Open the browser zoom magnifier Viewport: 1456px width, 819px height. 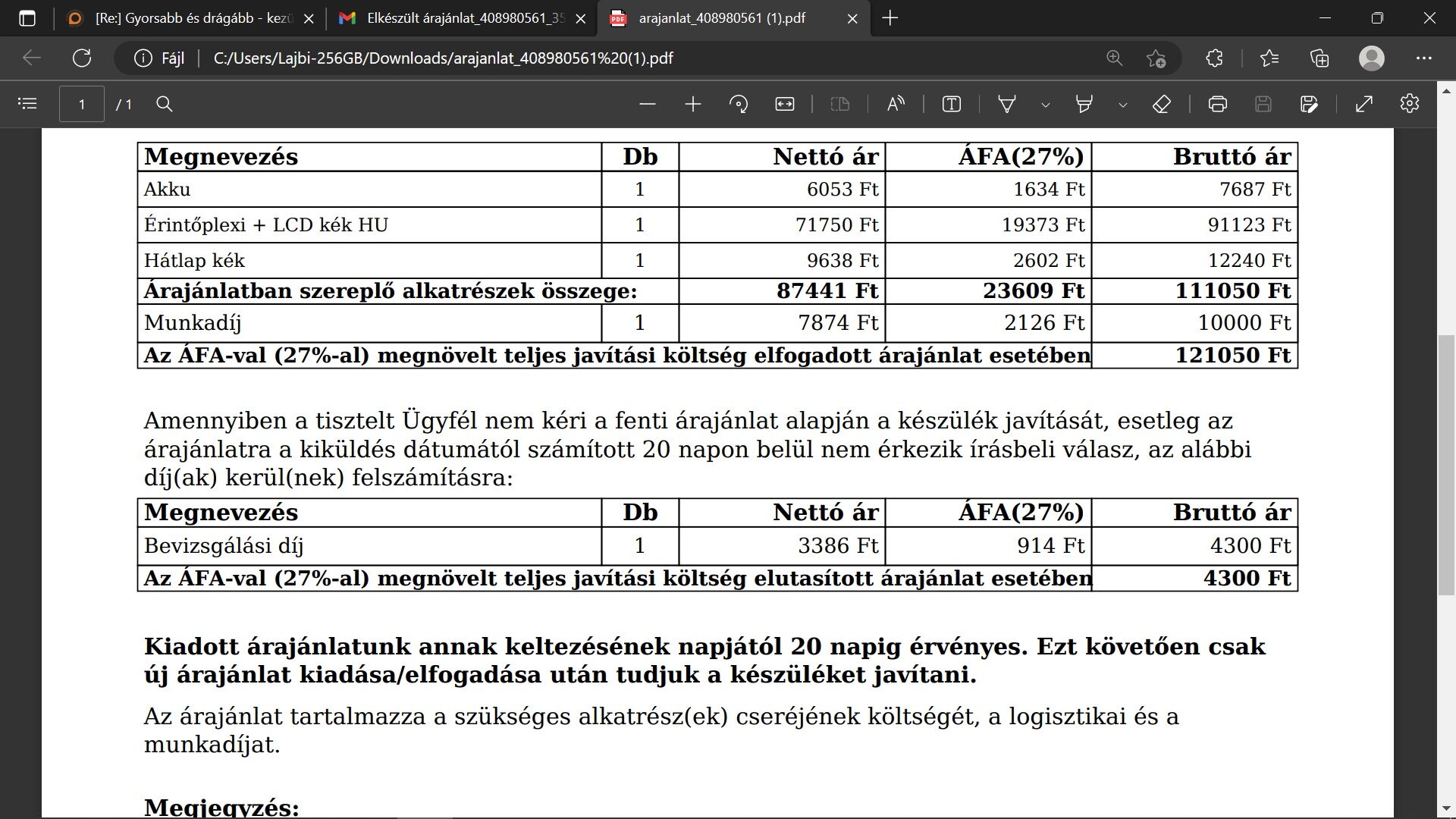(1114, 58)
